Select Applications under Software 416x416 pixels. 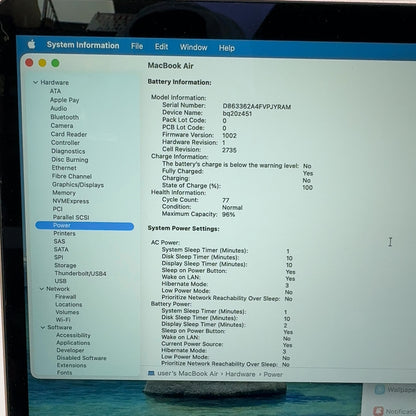tap(73, 343)
